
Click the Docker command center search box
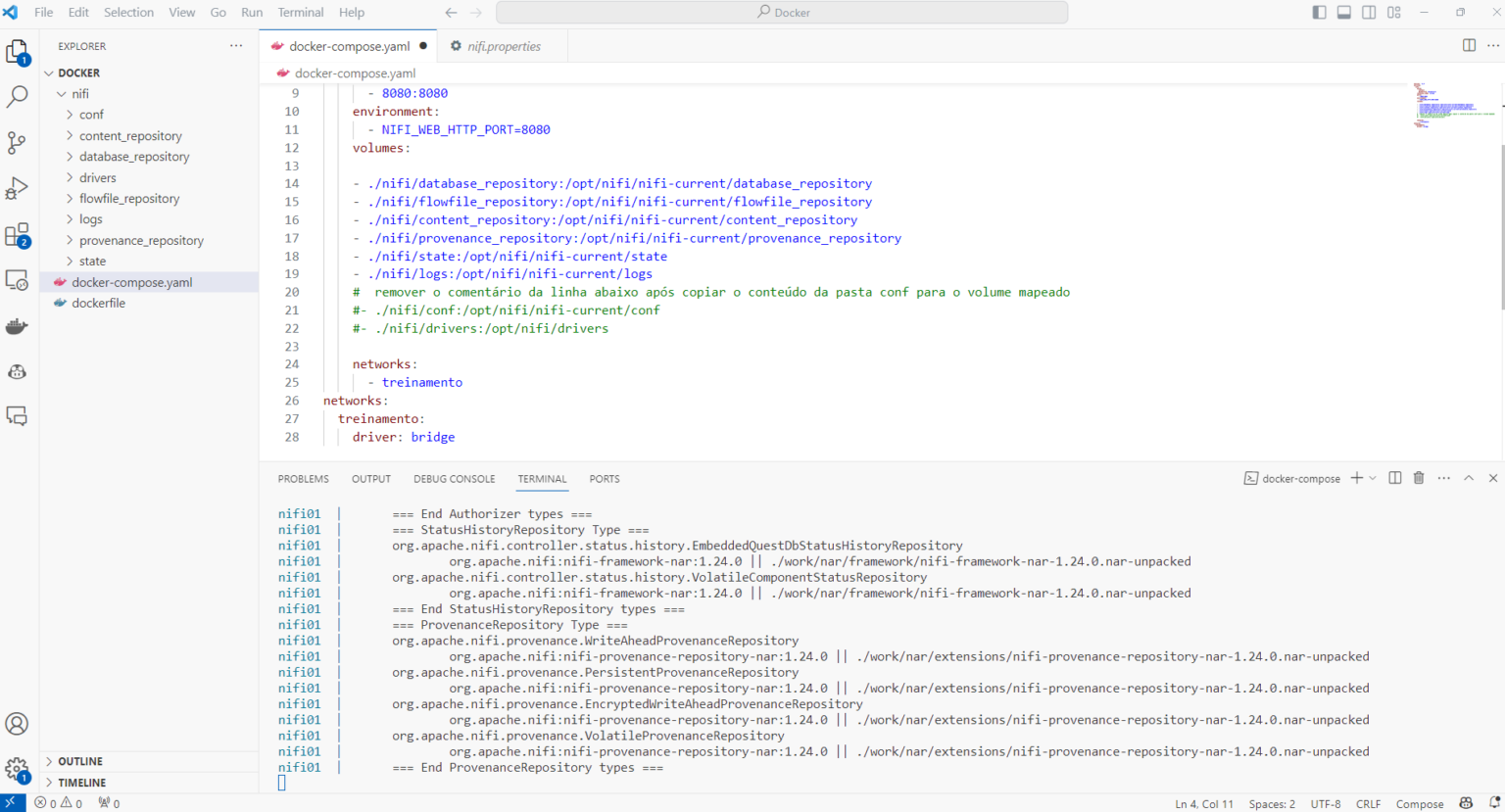[782, 13]
